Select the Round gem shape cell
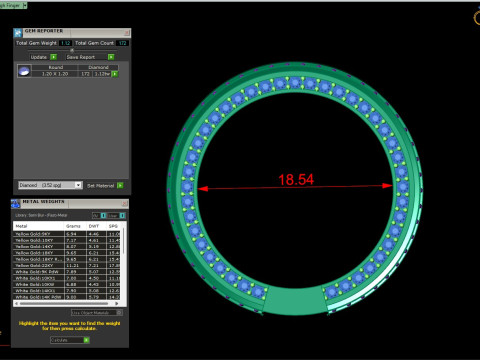 (55, 67)
